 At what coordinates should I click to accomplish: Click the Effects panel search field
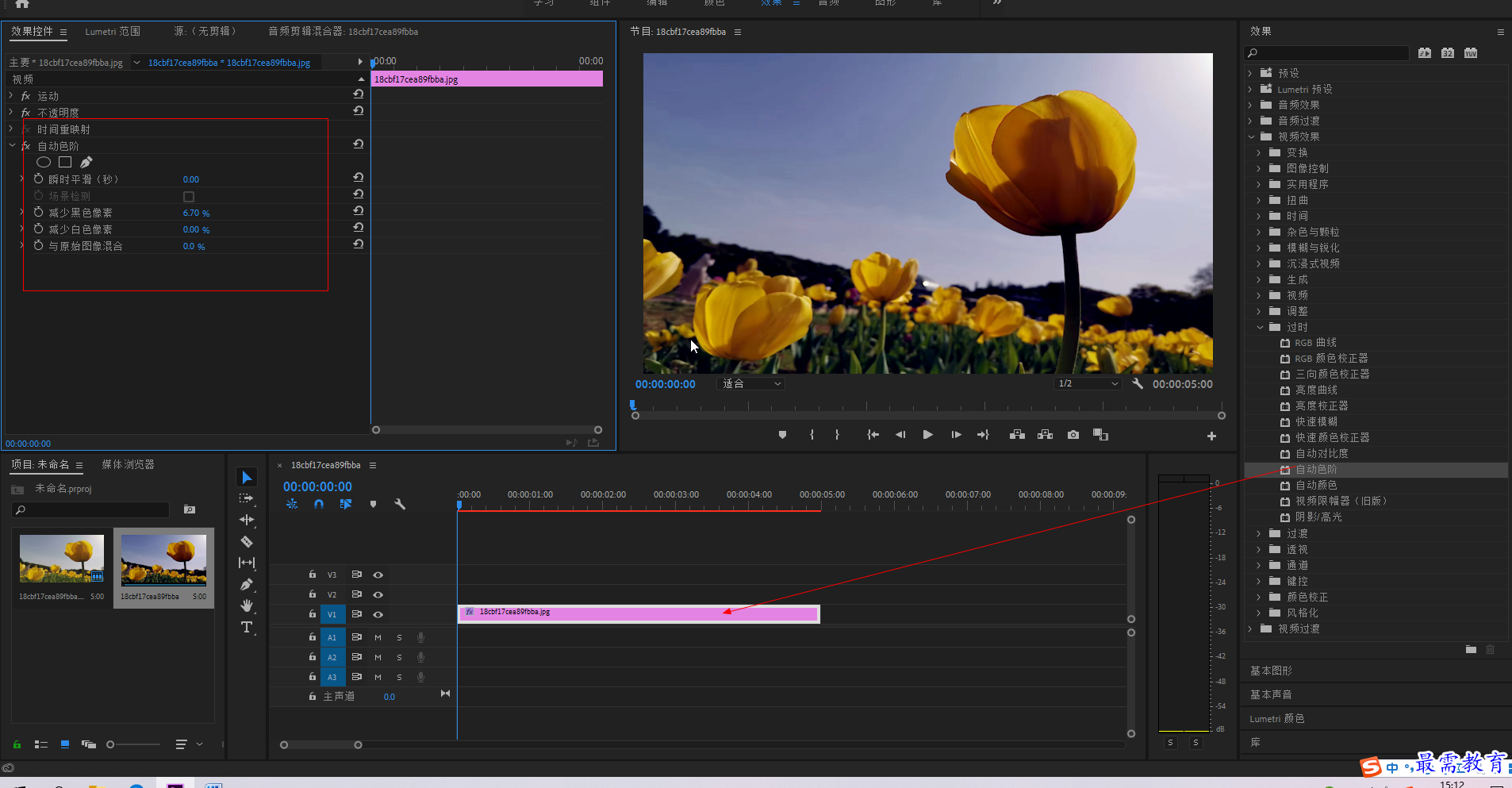[1326, 53]
